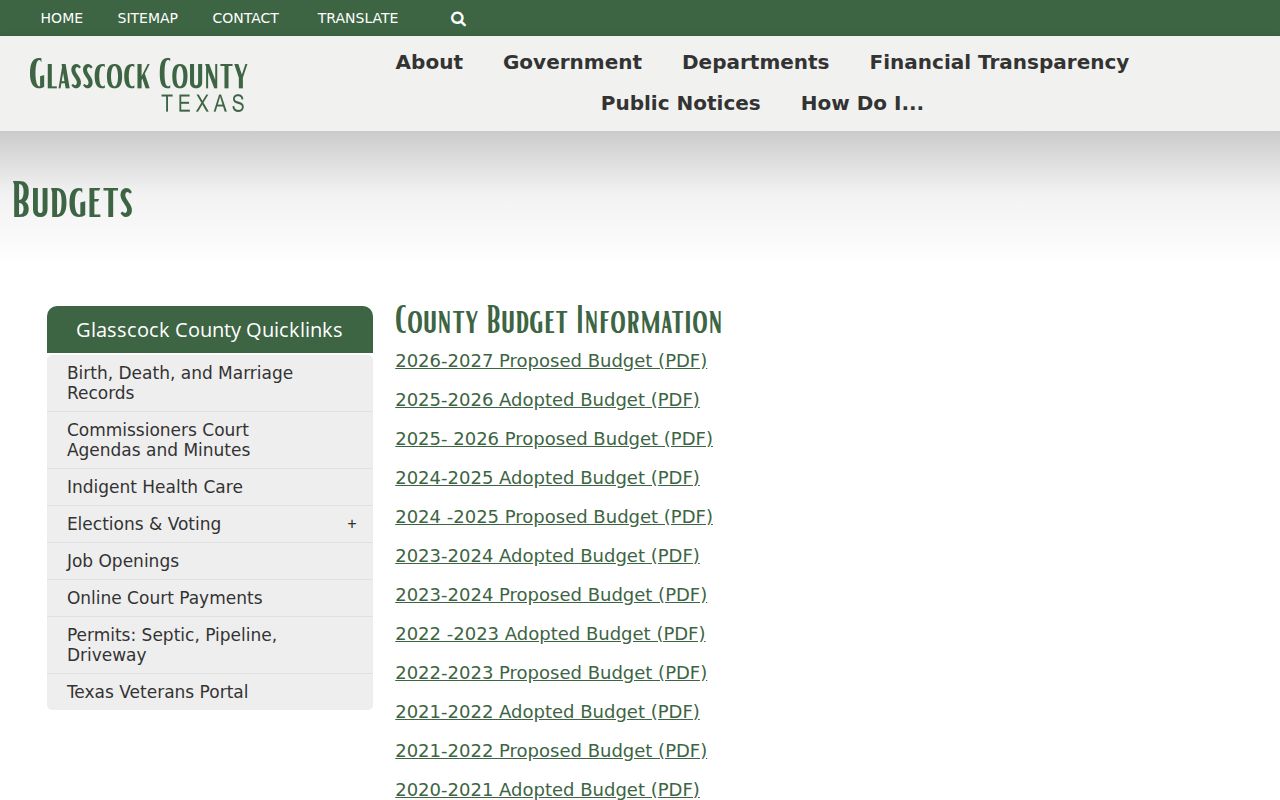Select Birth, Death, and Marriage Records quicklink
This screenshot has height=800, width=1280.
[210, 383]
